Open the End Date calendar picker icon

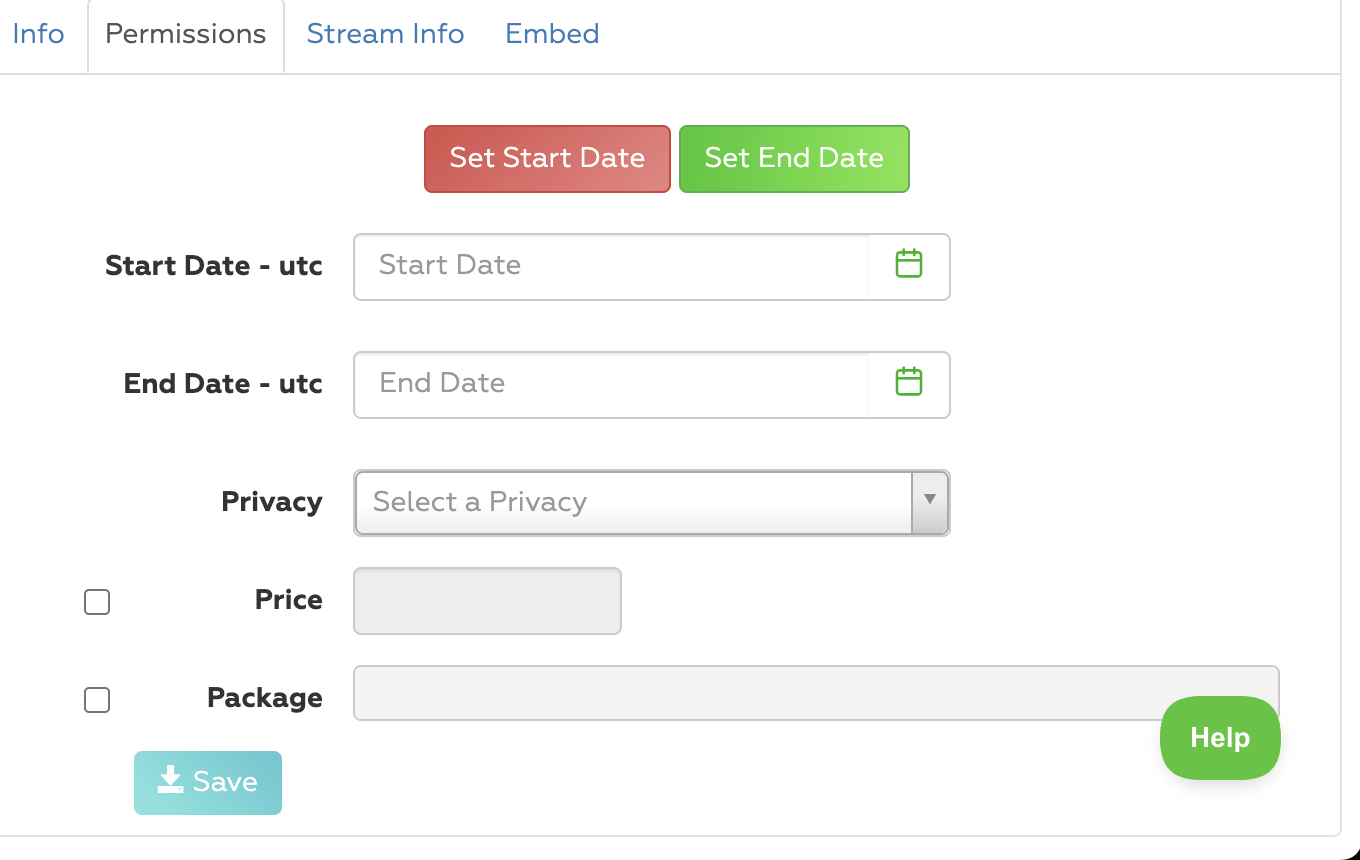(x=908, y=383)
